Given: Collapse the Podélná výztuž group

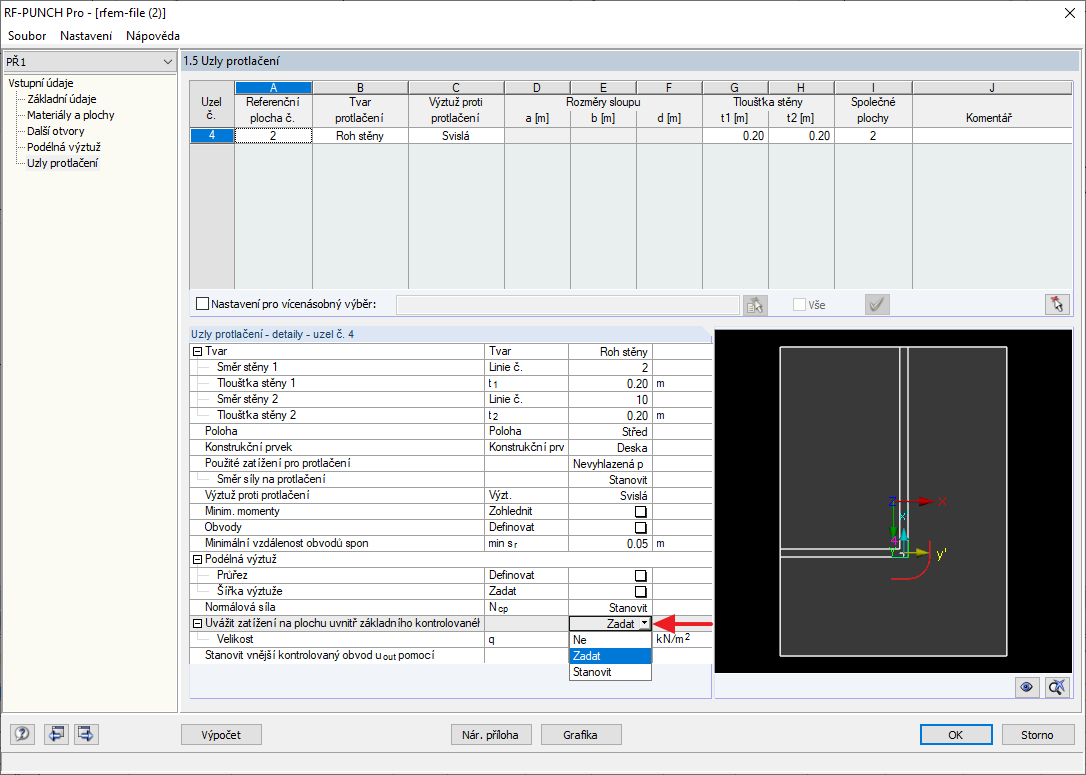Looking at the screenshot, I should (x=197, y=560).
